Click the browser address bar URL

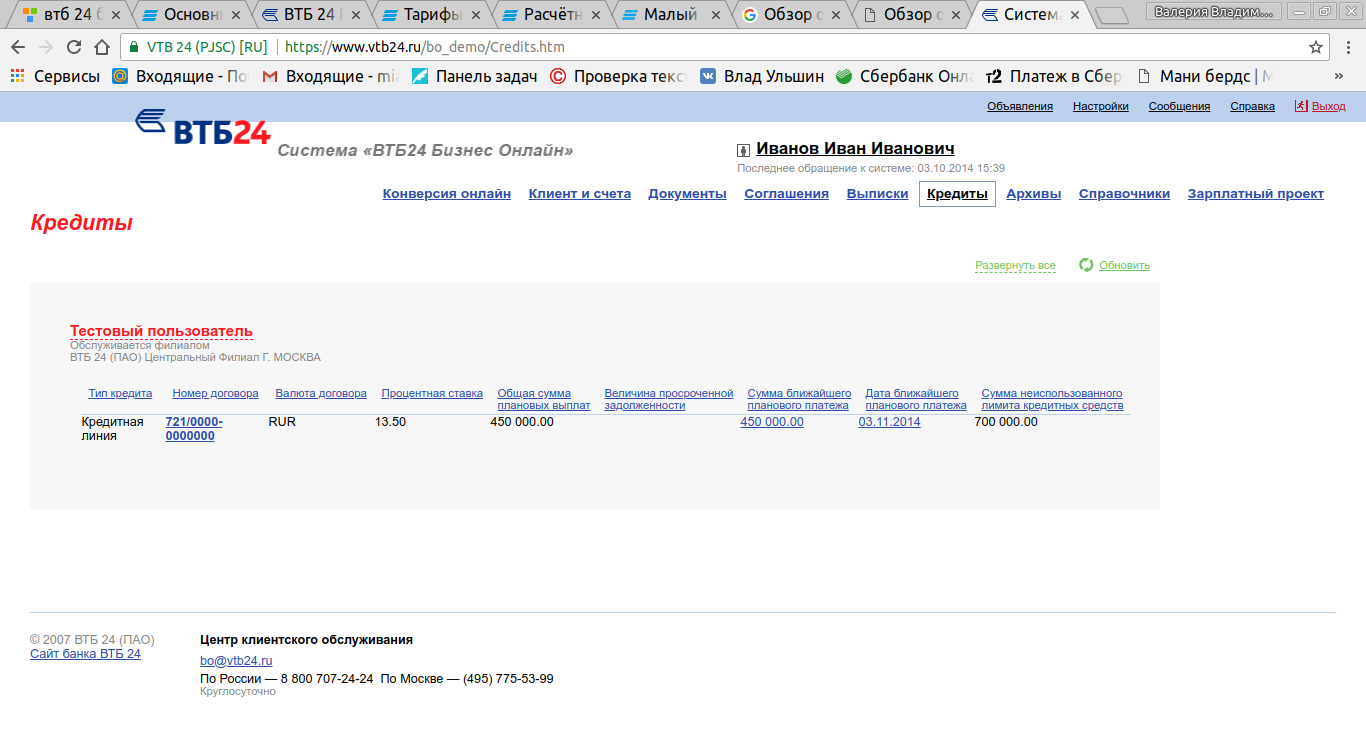click(424, 47)
